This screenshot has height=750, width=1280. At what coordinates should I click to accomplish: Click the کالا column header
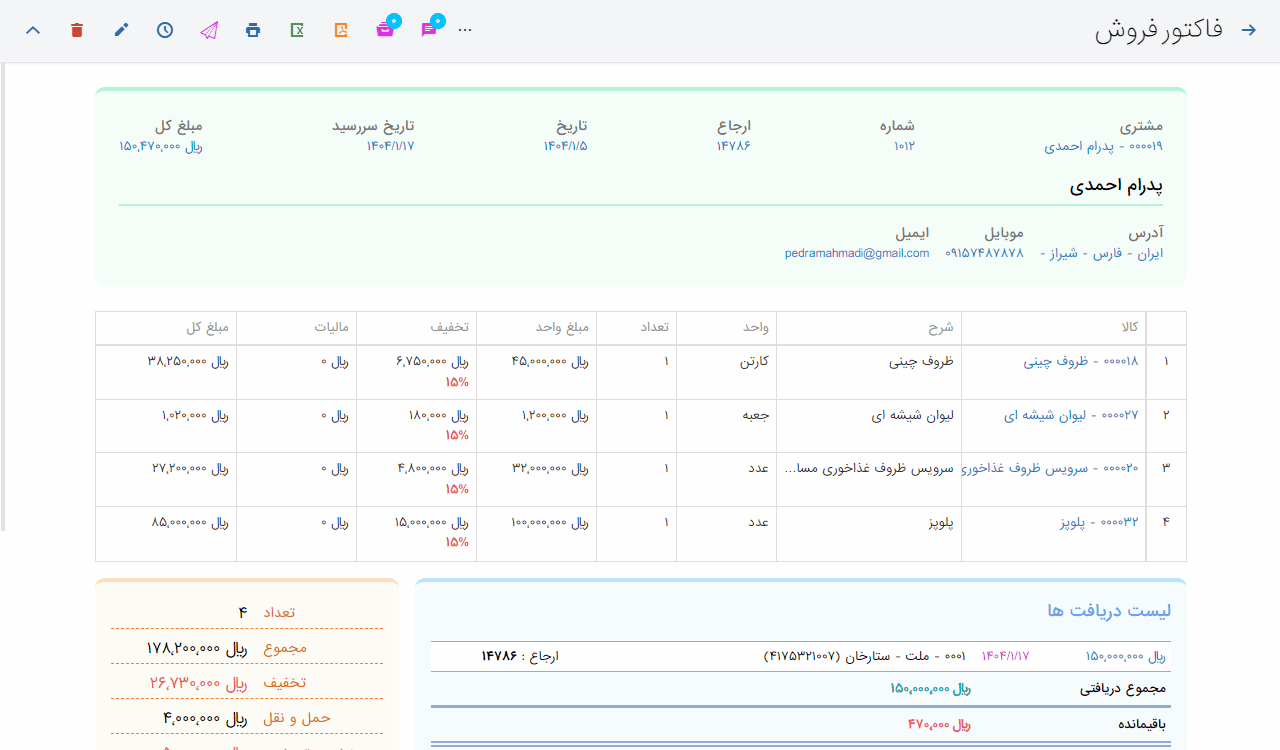pyautogui.click(x=1130, y=327)
